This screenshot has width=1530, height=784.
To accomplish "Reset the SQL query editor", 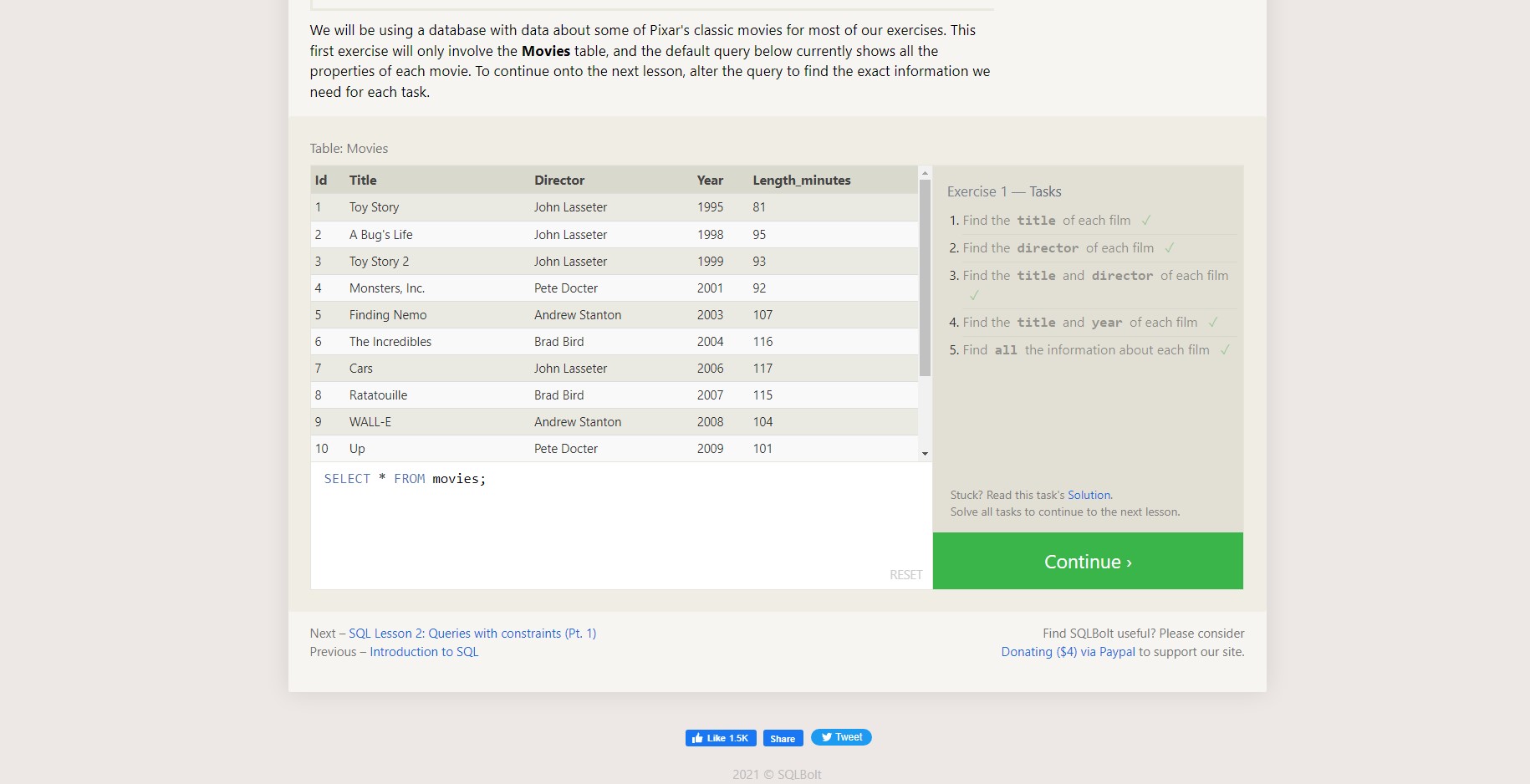I will (x=905, y=575).
